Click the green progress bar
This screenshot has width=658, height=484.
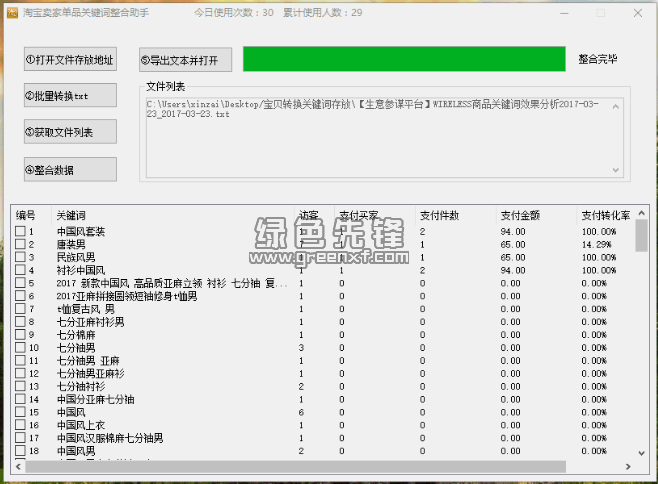[404, 59]
